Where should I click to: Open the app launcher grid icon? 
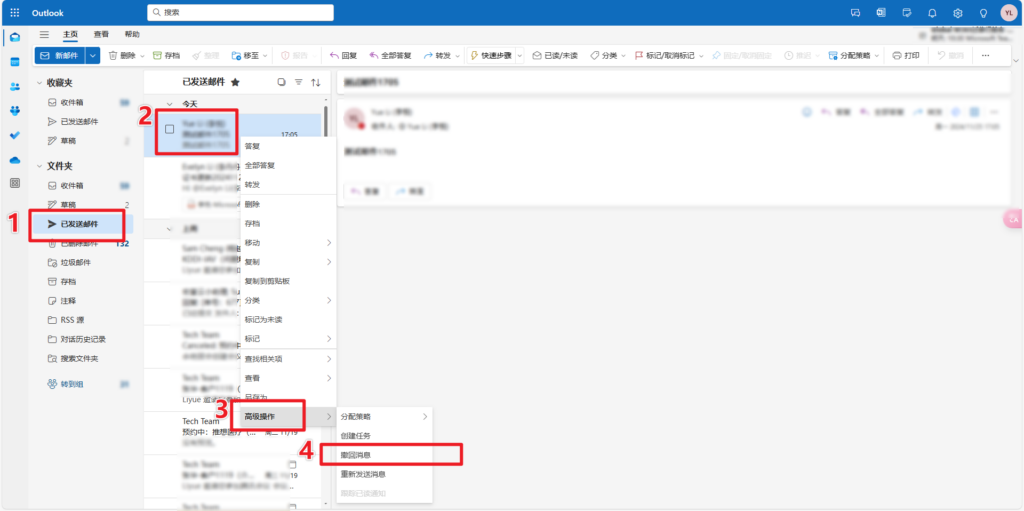[x=14, y=13]
